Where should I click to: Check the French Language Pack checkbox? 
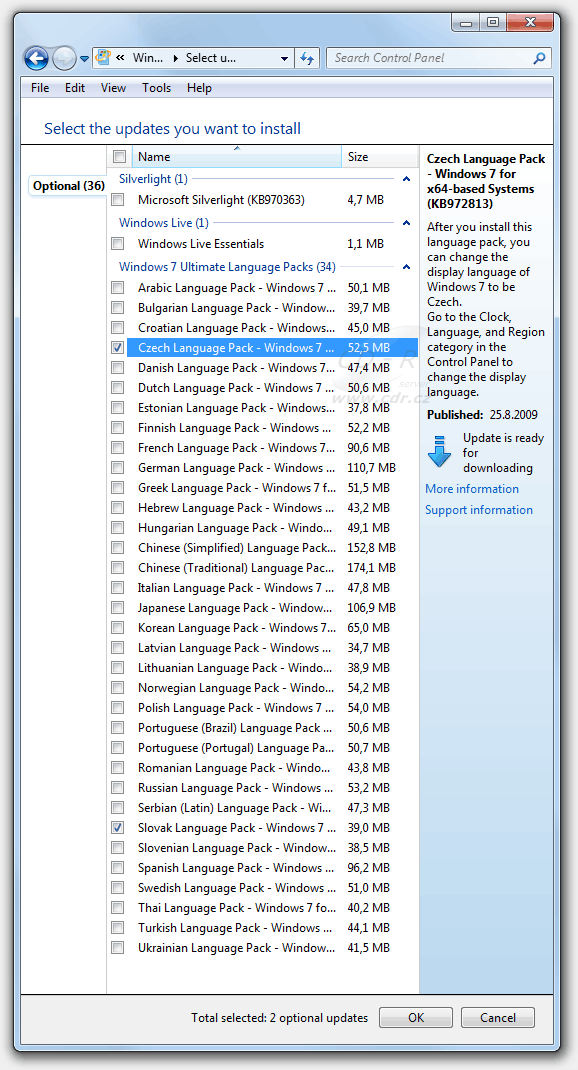pos(118,448)
